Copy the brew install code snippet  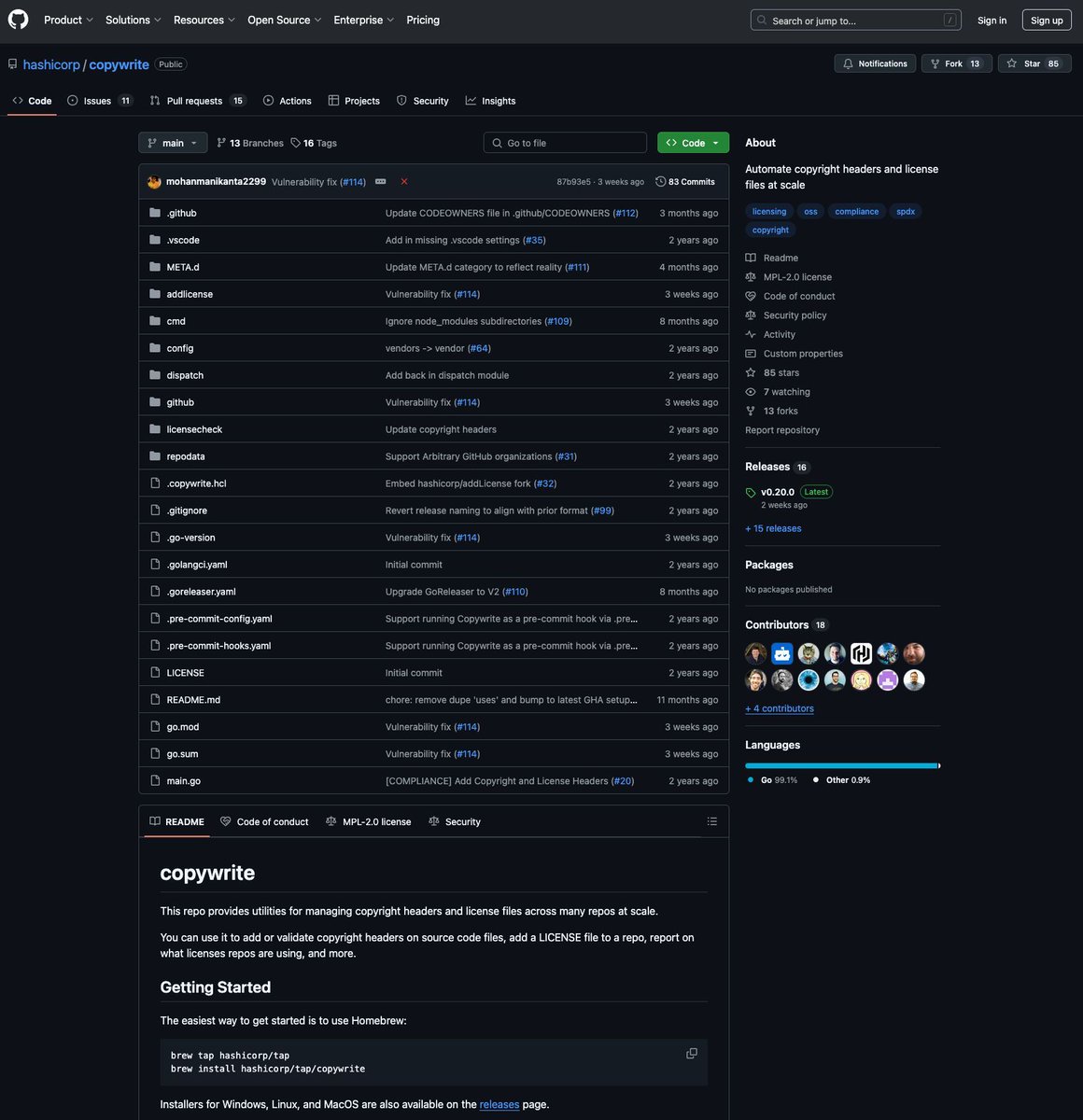tap(692, 1054)
